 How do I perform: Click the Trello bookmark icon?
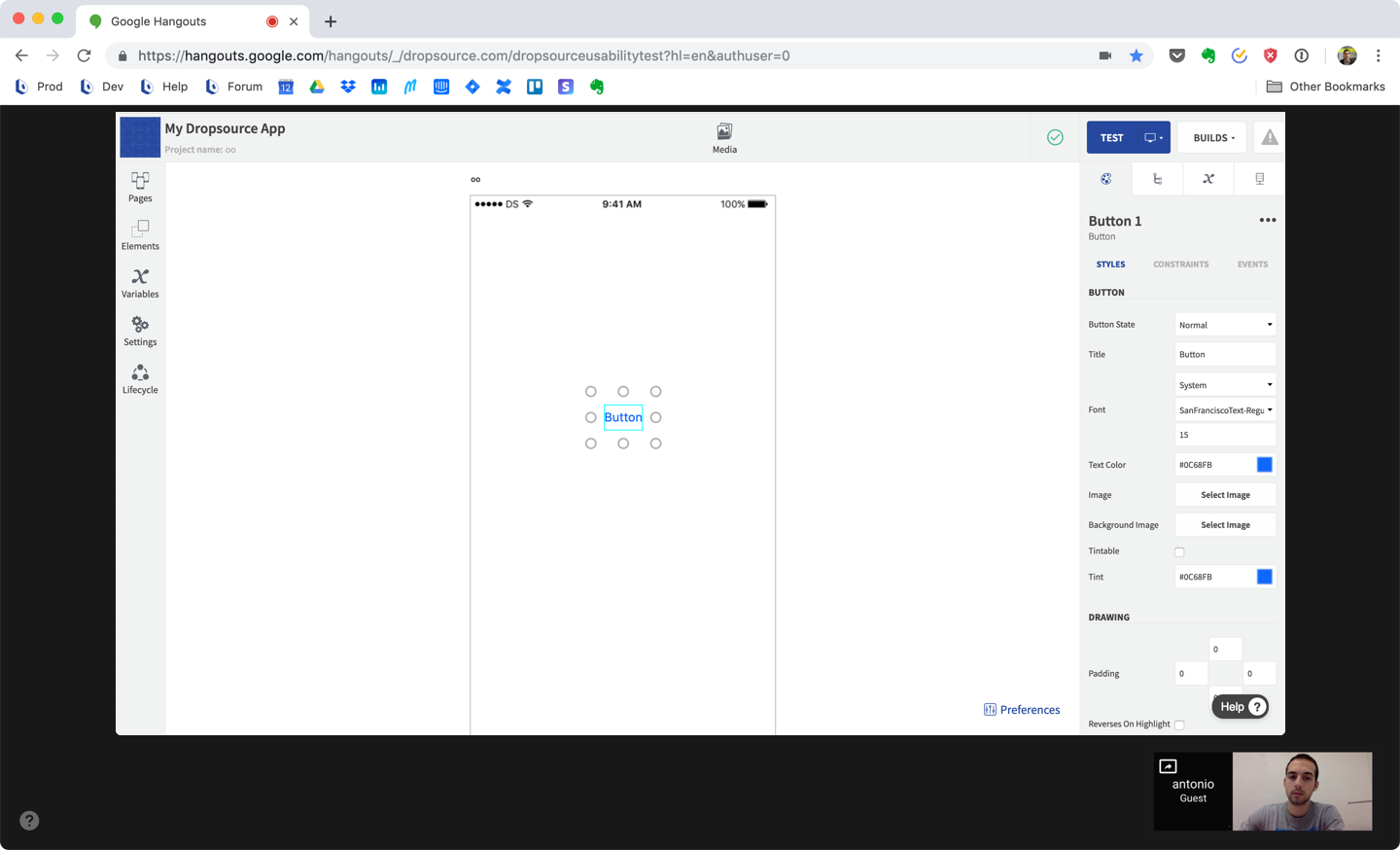click(535, 87)
